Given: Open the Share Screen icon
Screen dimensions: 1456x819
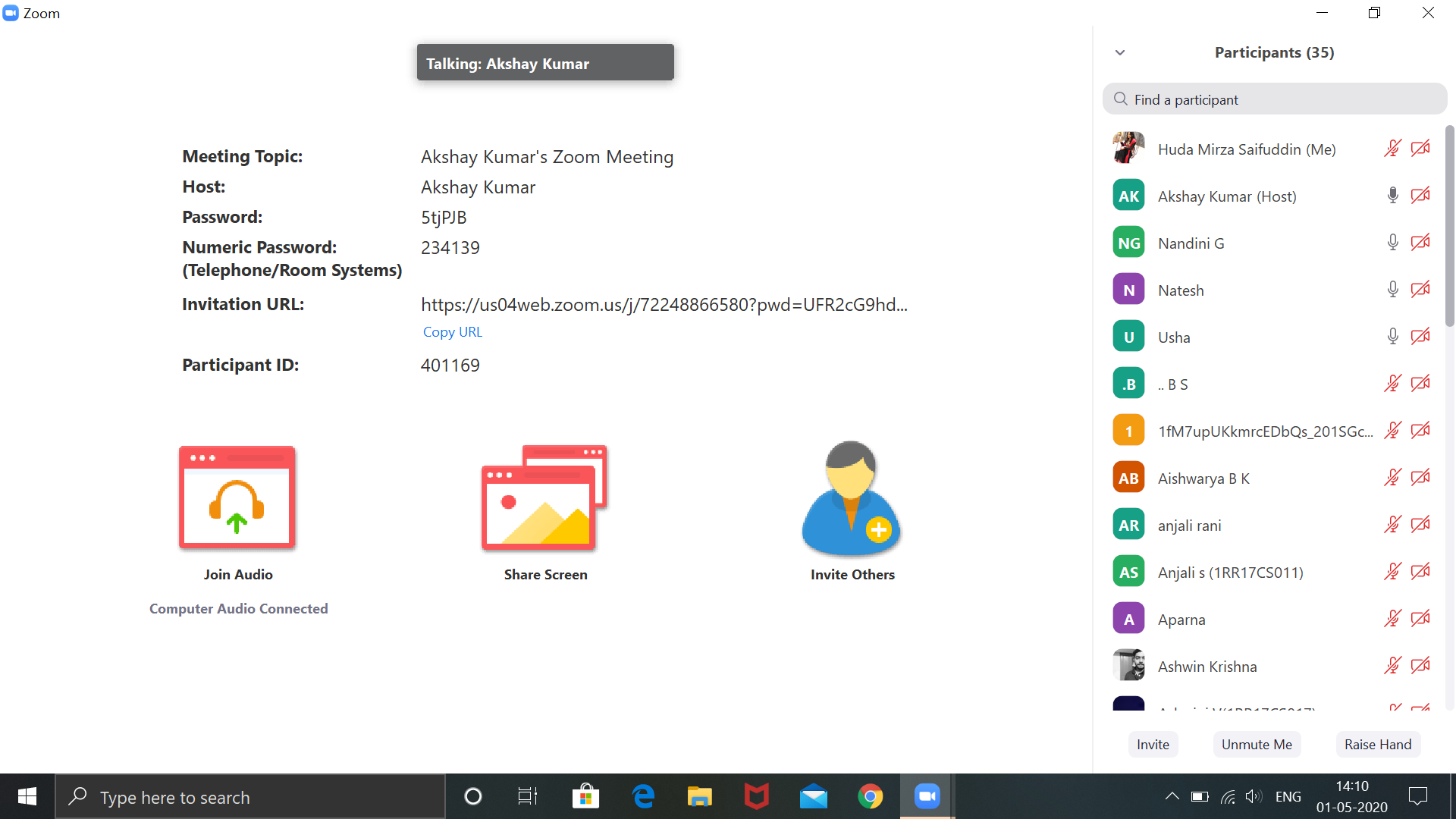Looking at the screenshot, I should click(544, 497).
